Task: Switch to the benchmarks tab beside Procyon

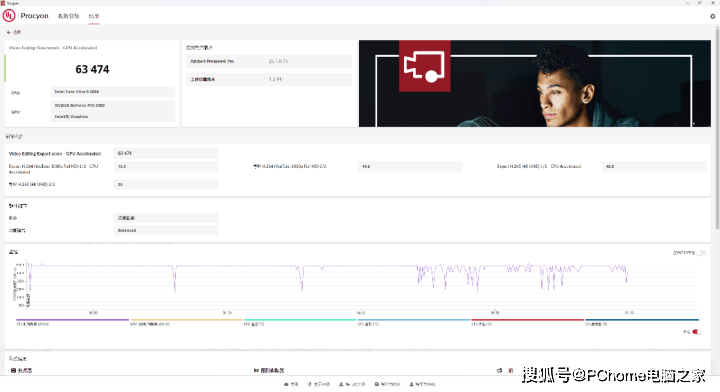Action: 68,16
